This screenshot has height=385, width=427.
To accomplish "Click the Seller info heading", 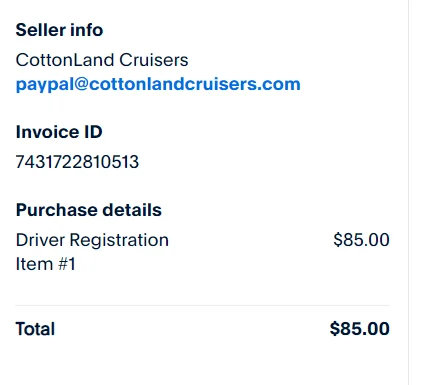I will point(59,30).
